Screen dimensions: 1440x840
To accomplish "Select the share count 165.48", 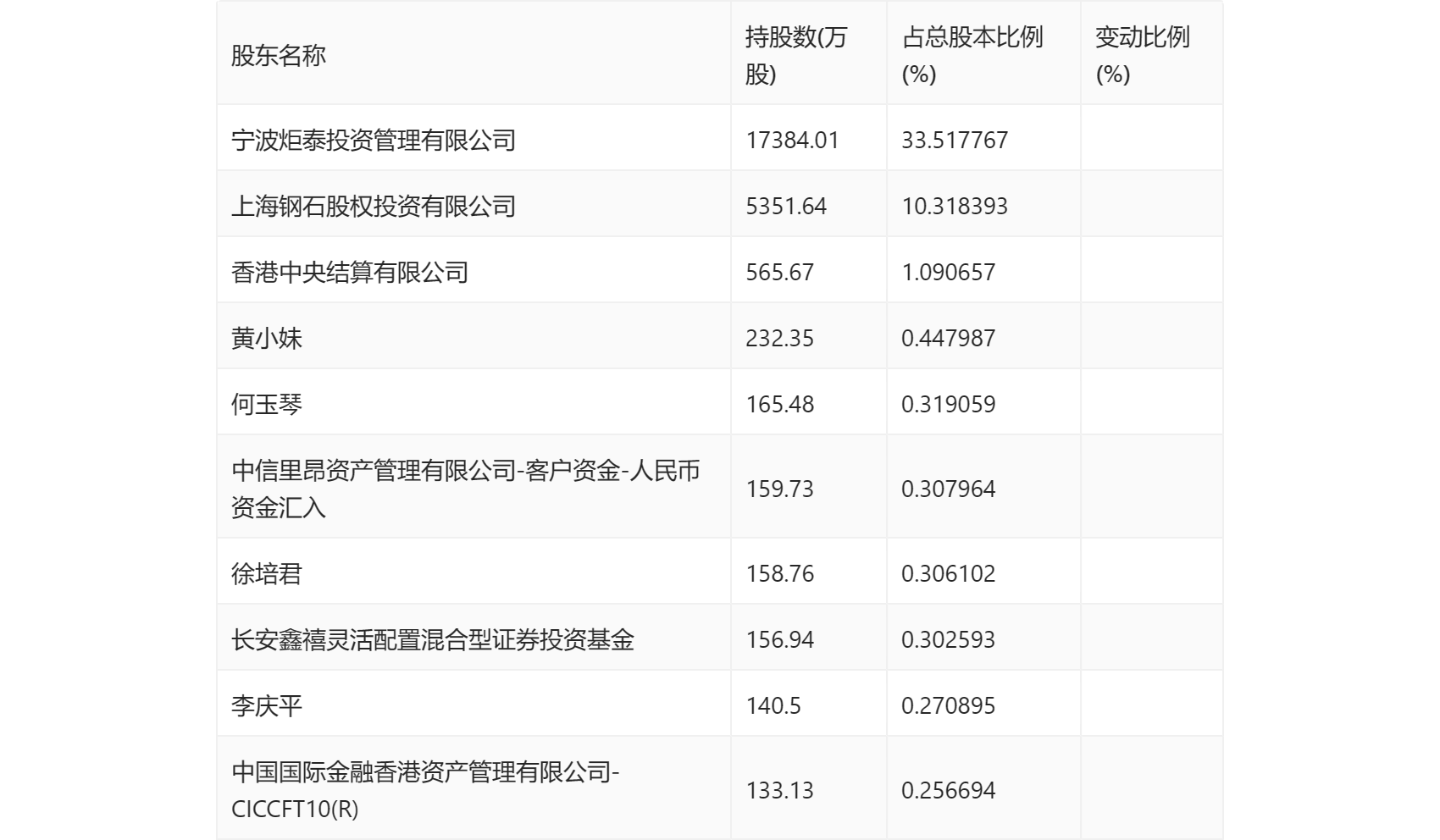I will pyautogui.click(x=779, y=404).
